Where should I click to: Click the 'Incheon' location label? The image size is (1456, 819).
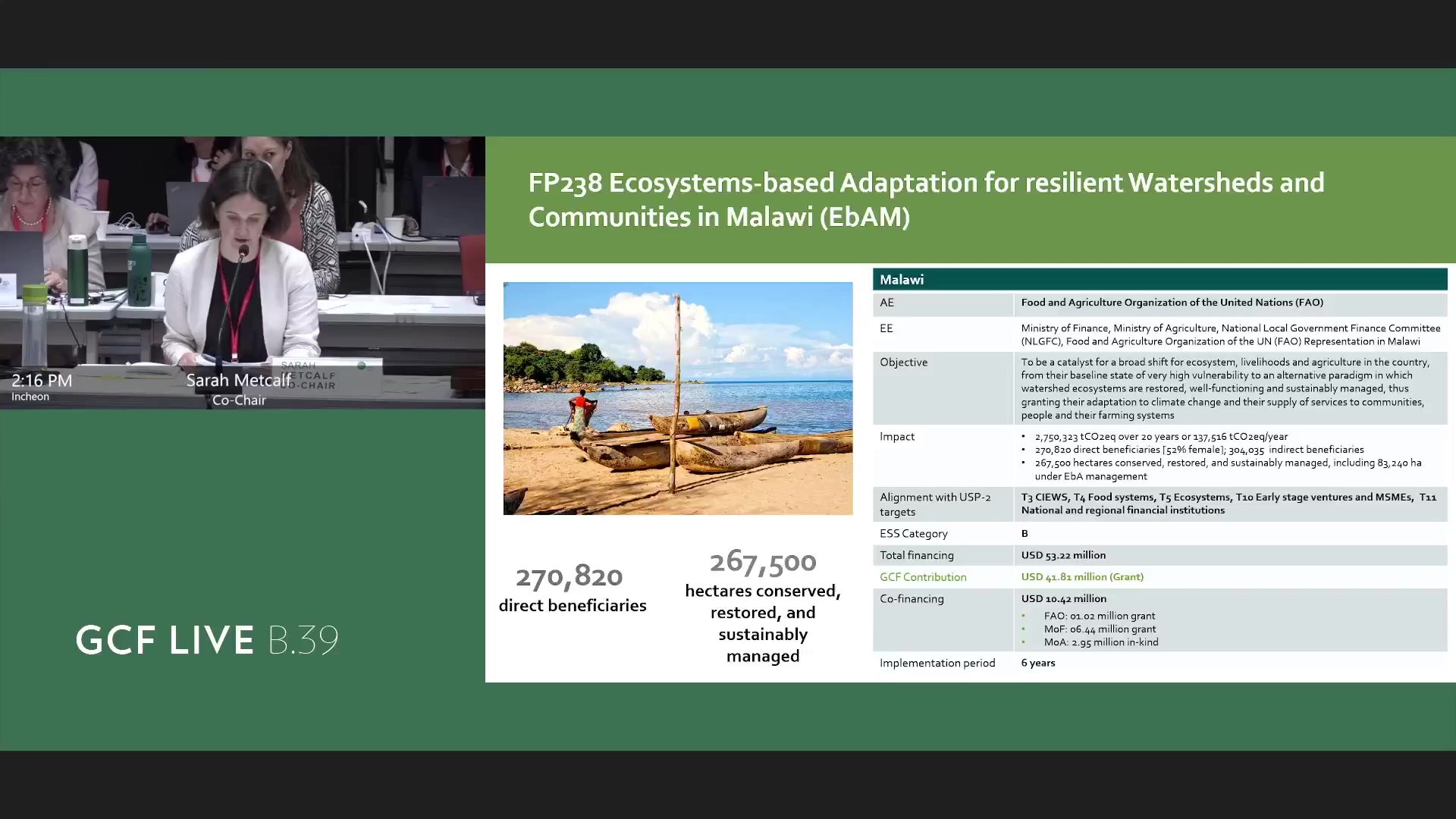pos(30,397)
